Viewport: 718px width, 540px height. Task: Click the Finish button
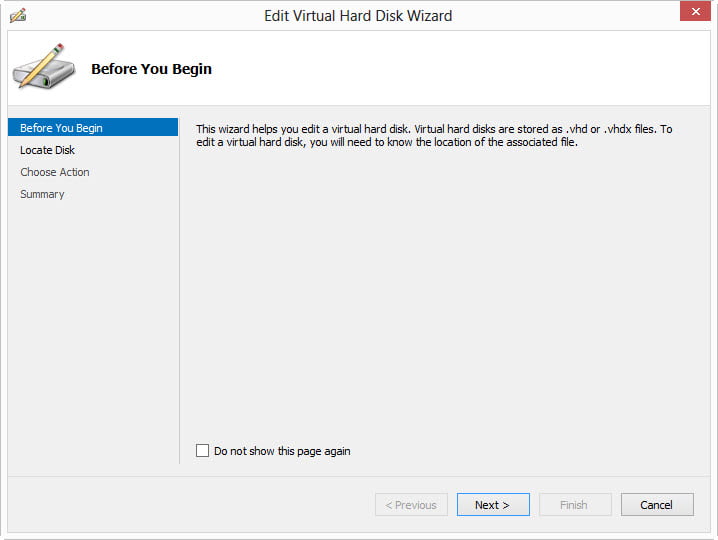tap(574, 505)
